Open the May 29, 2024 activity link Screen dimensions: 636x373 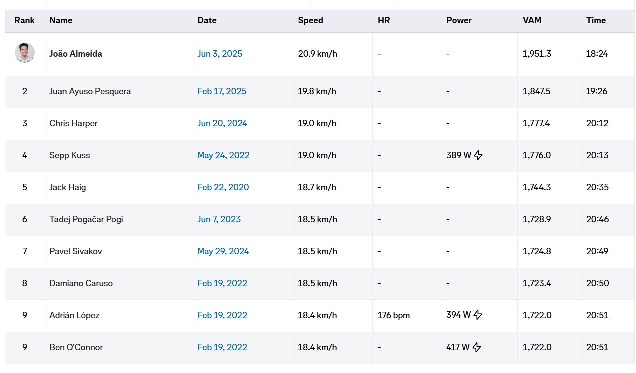(223, 251)
